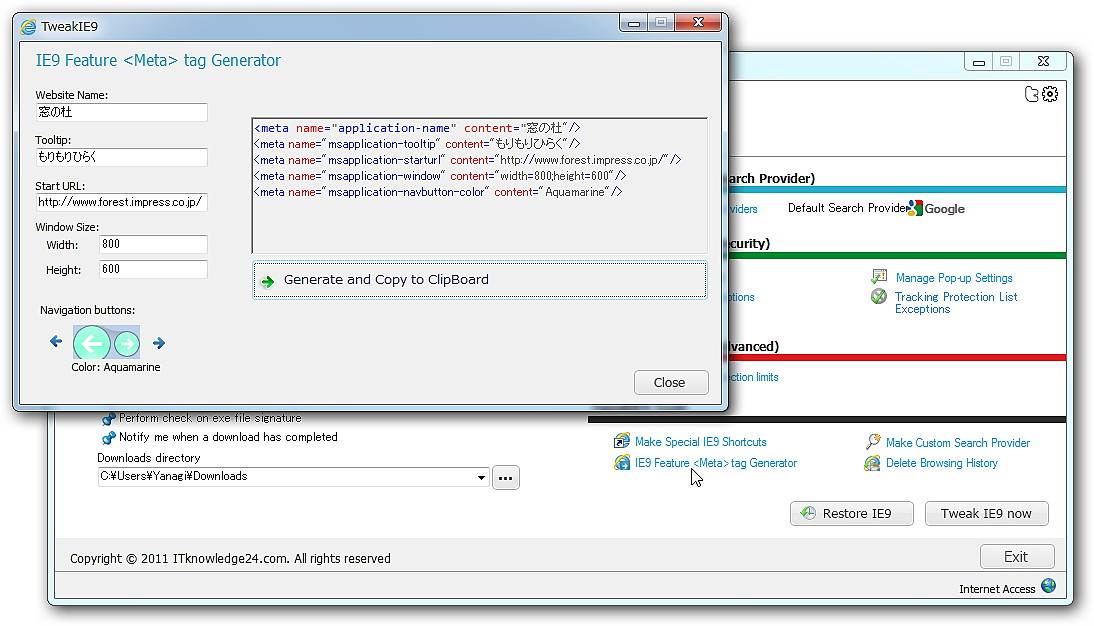Click the generated meta tag output box
This screenshot has width=1094, height=626.
point(479,186)
